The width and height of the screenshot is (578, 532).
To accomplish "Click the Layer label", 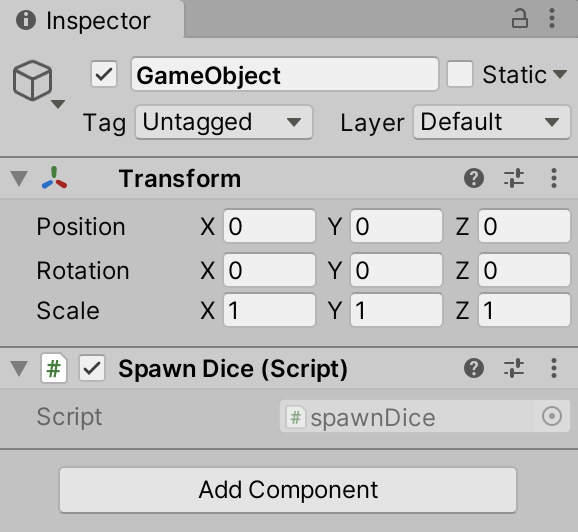I will pyautogui.click(x=372, y=123).
